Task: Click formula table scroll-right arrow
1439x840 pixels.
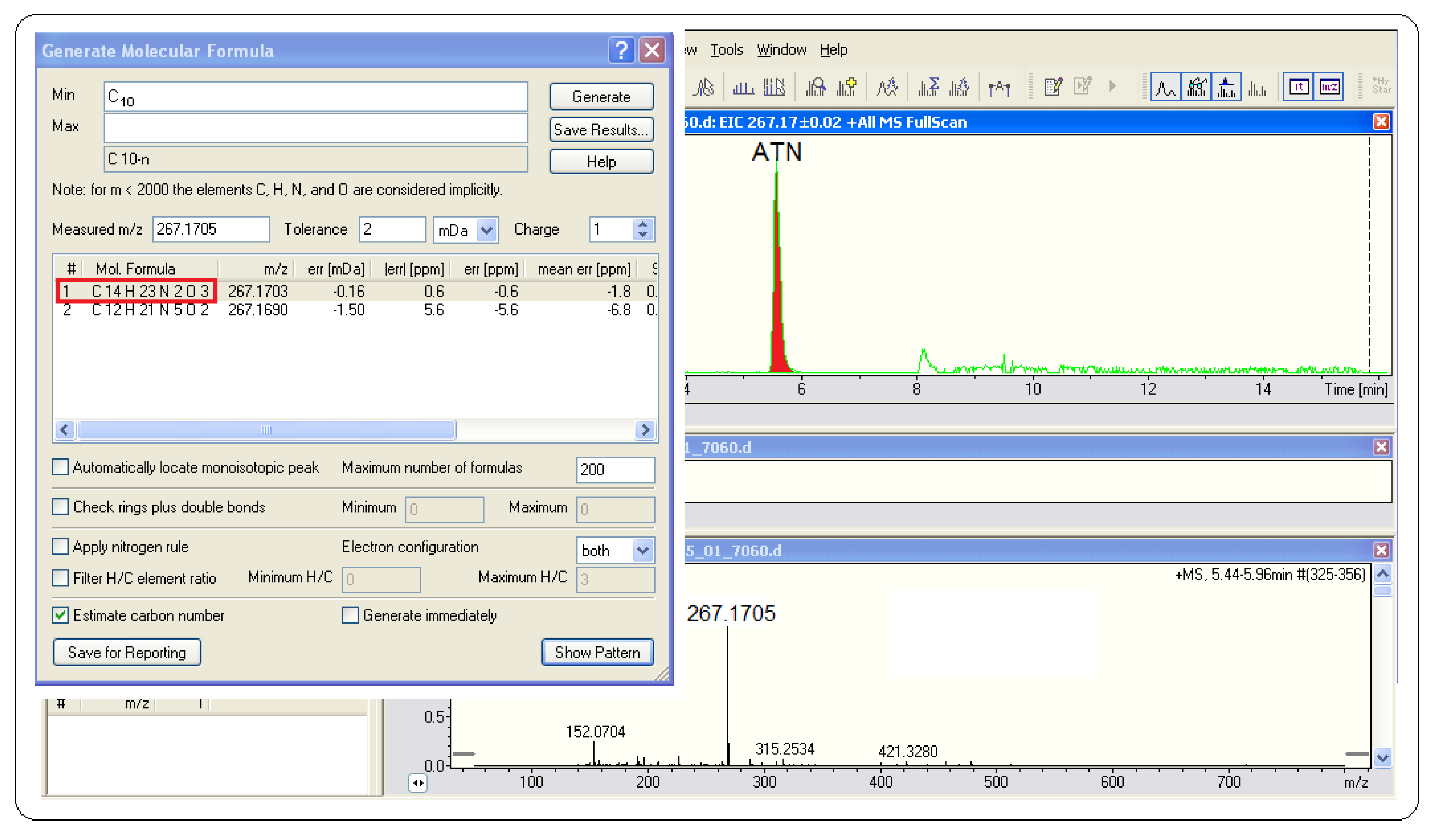Action: click(645, 429)
